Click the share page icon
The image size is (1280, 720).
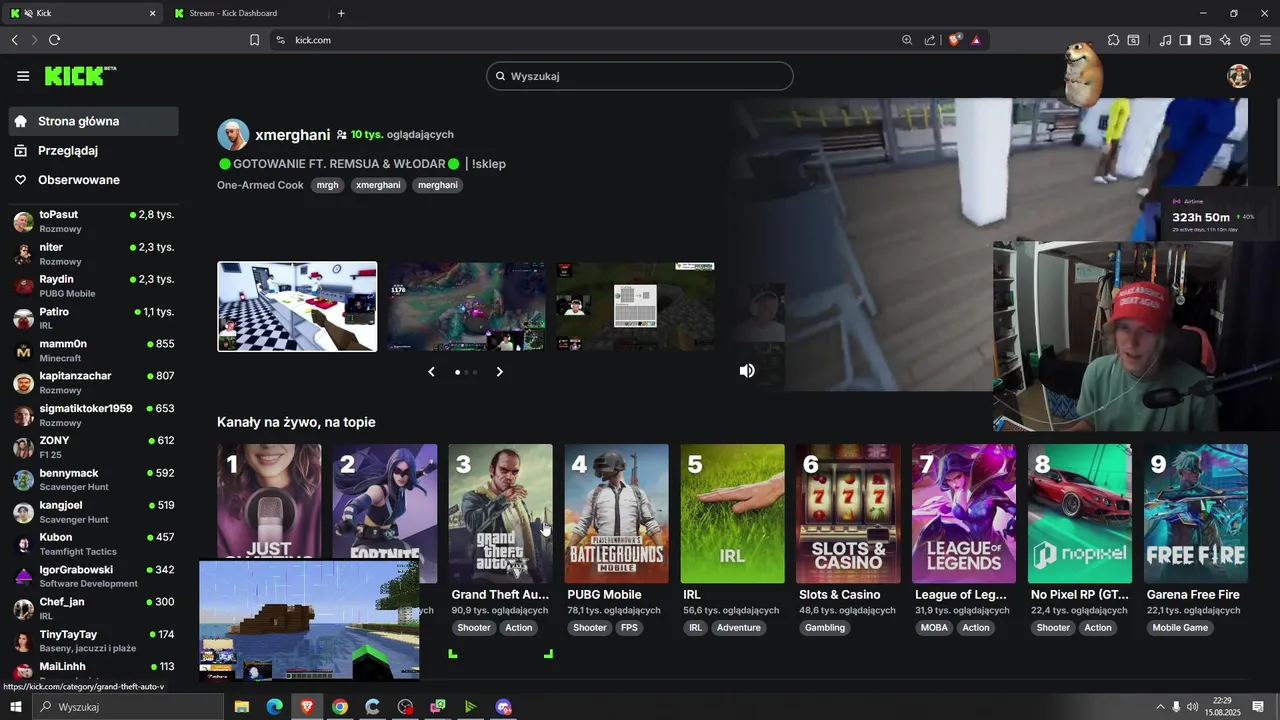point(930,40)
